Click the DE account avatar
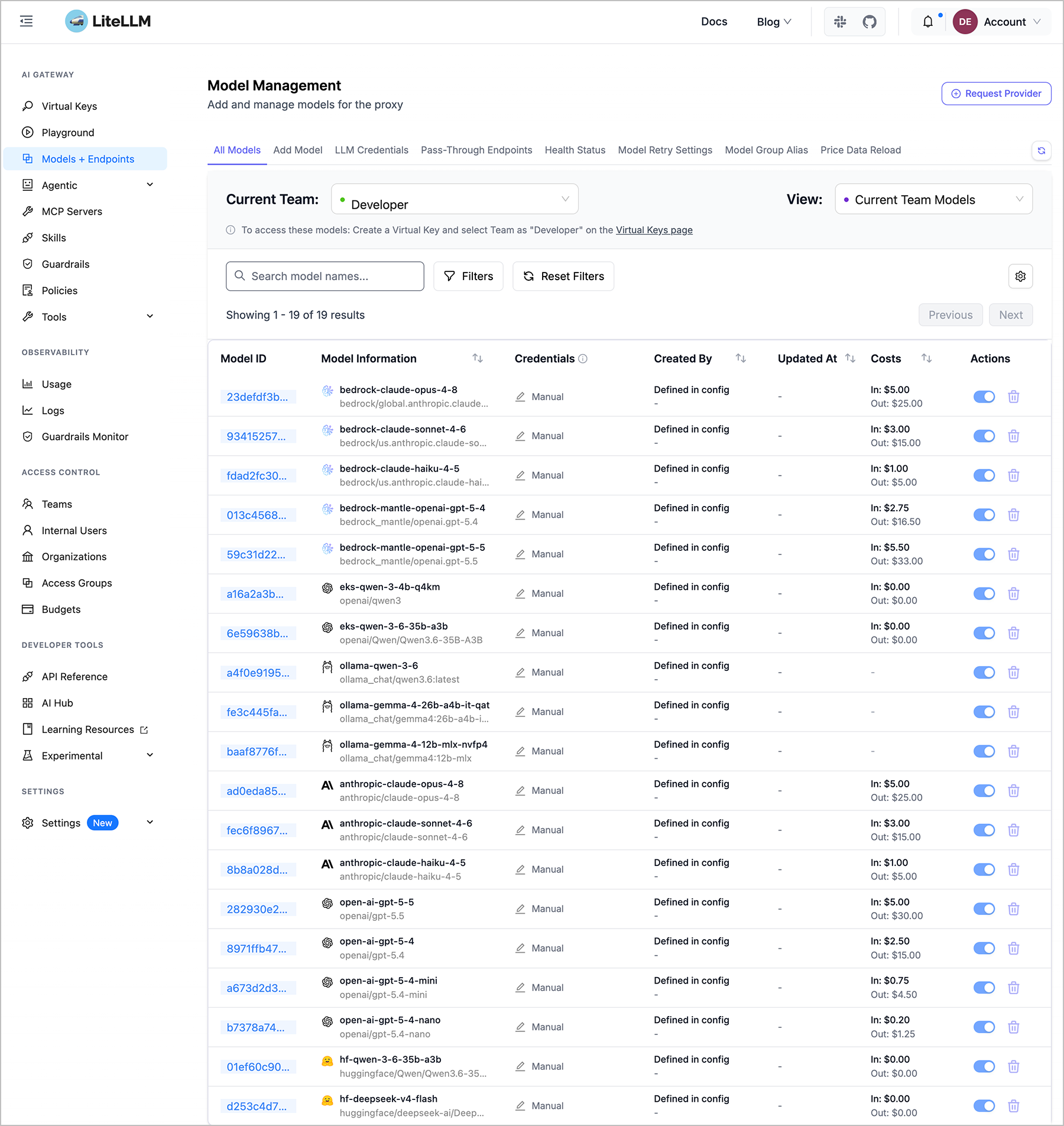 tap(965, 22)
